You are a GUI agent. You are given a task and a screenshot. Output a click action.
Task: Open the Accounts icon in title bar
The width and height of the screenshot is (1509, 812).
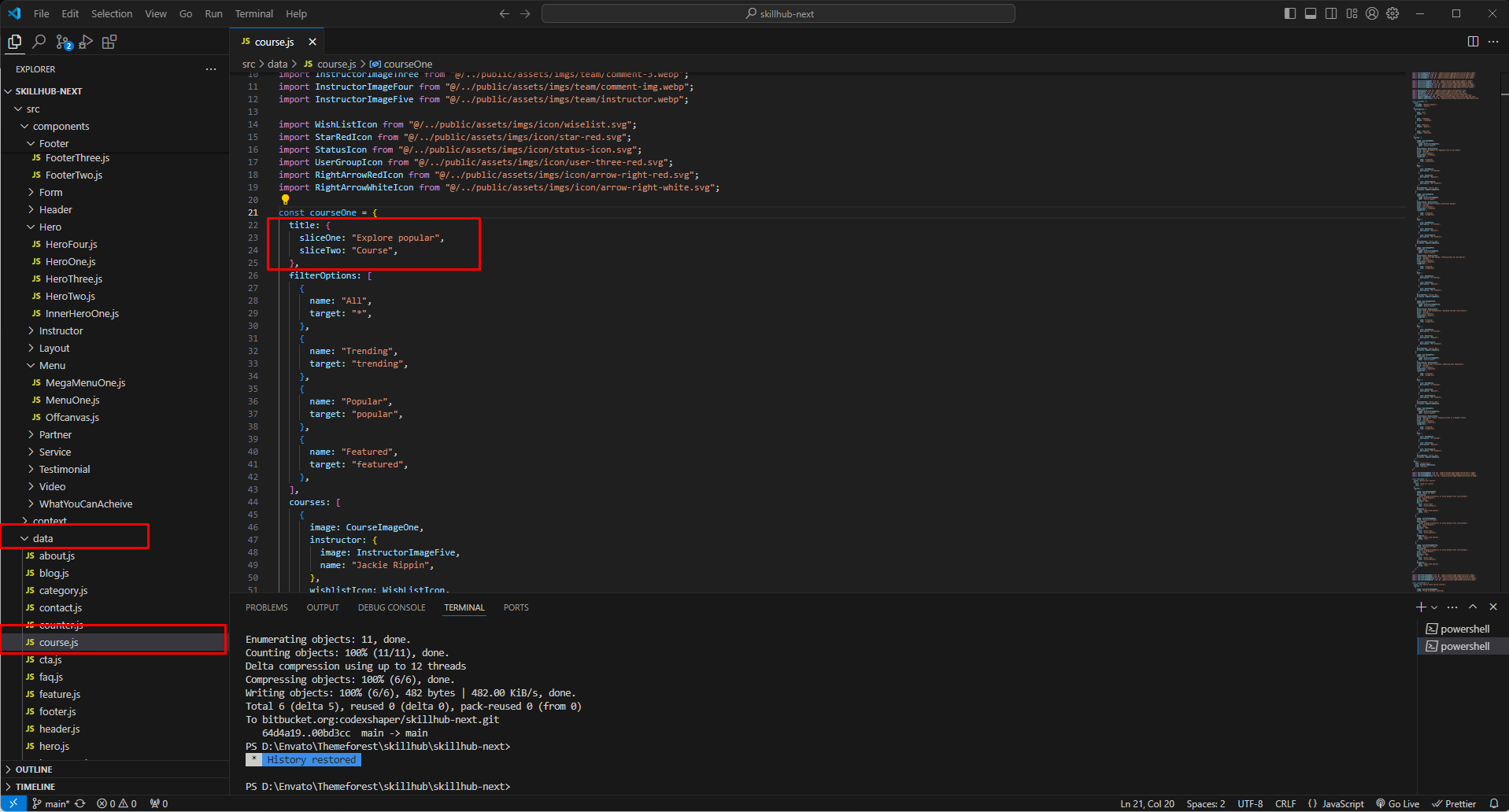click(x=1372, y=13)
